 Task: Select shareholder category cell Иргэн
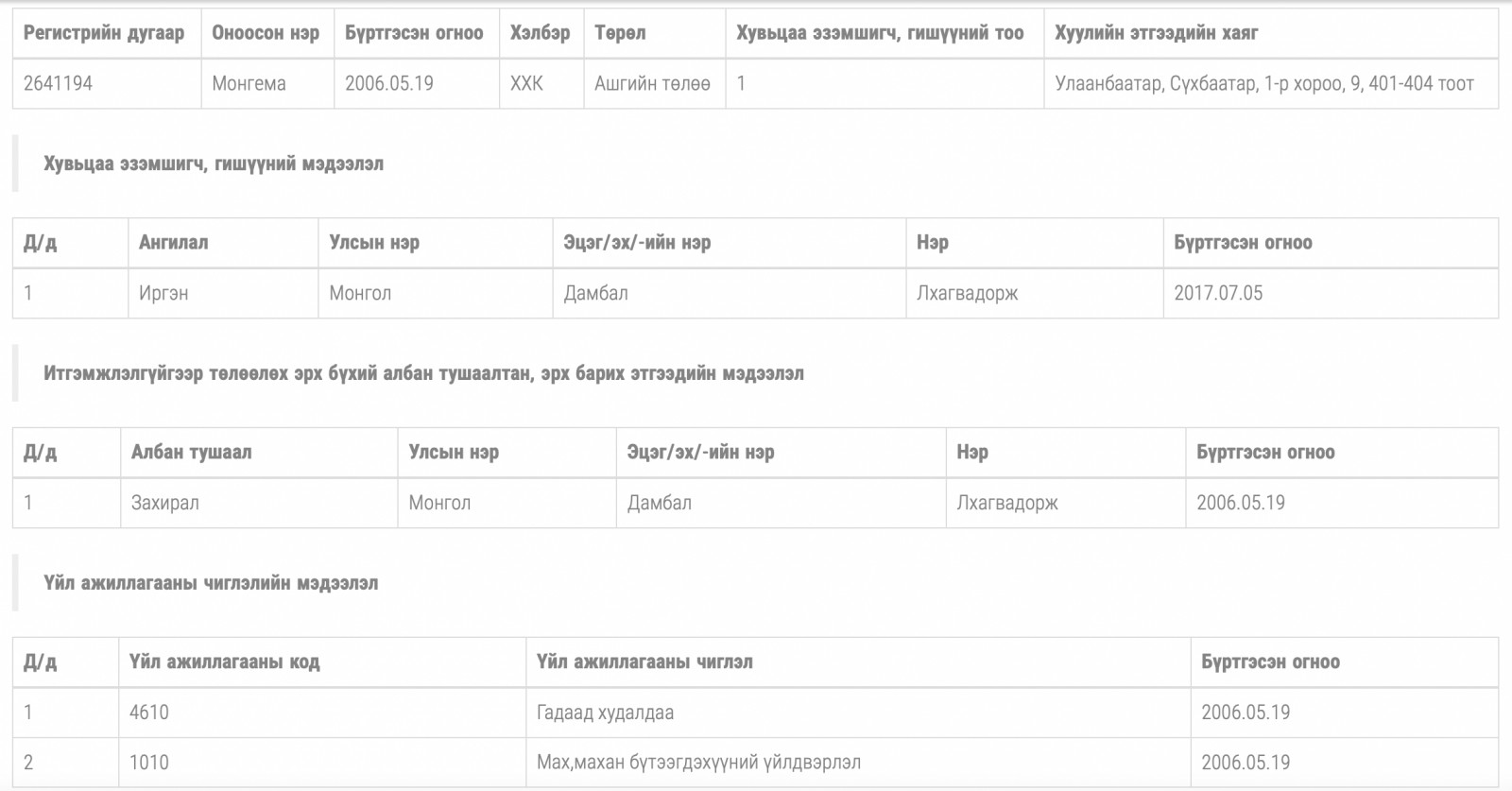223,294
